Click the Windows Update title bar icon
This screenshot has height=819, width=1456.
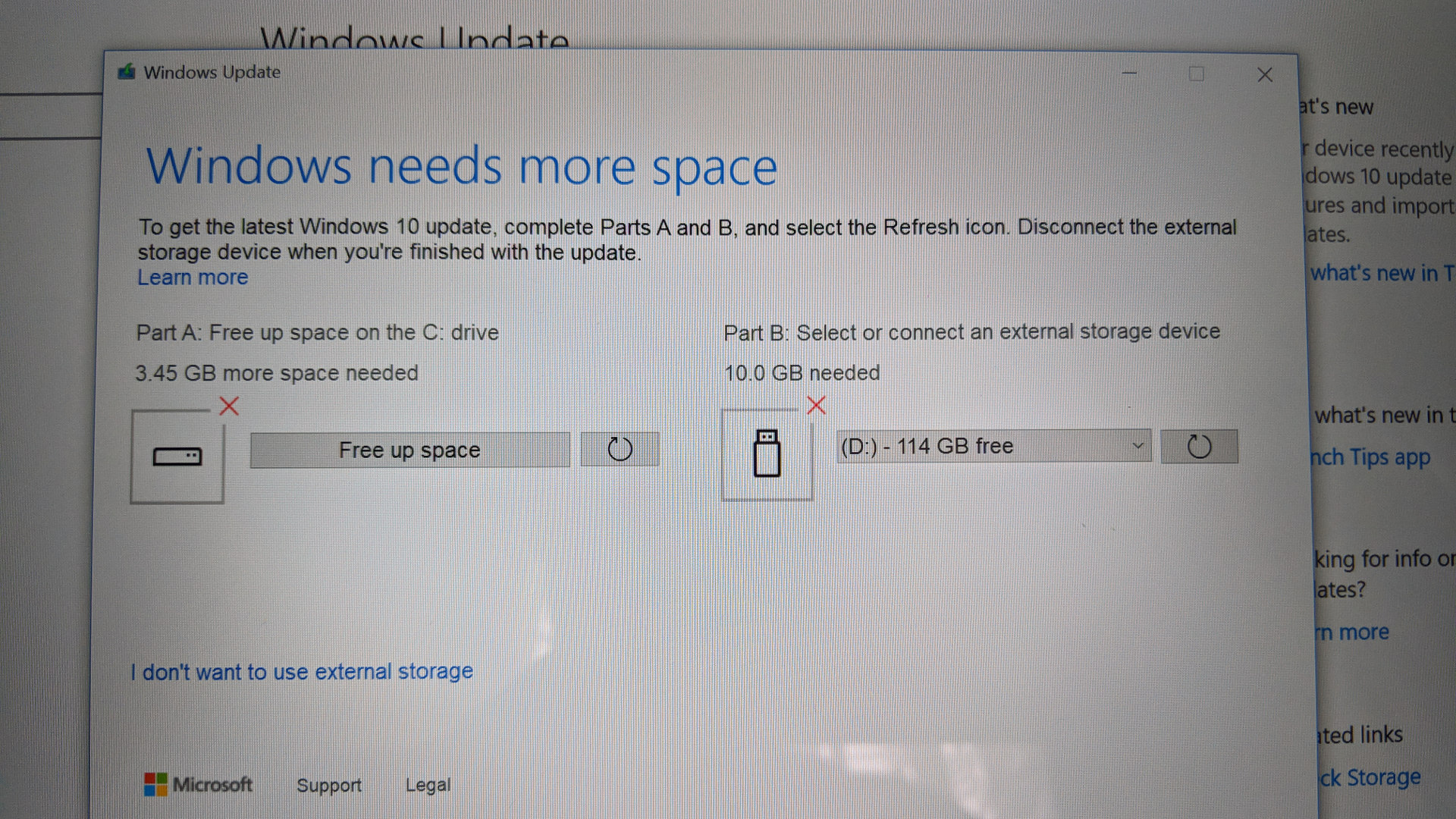(126, 72)
